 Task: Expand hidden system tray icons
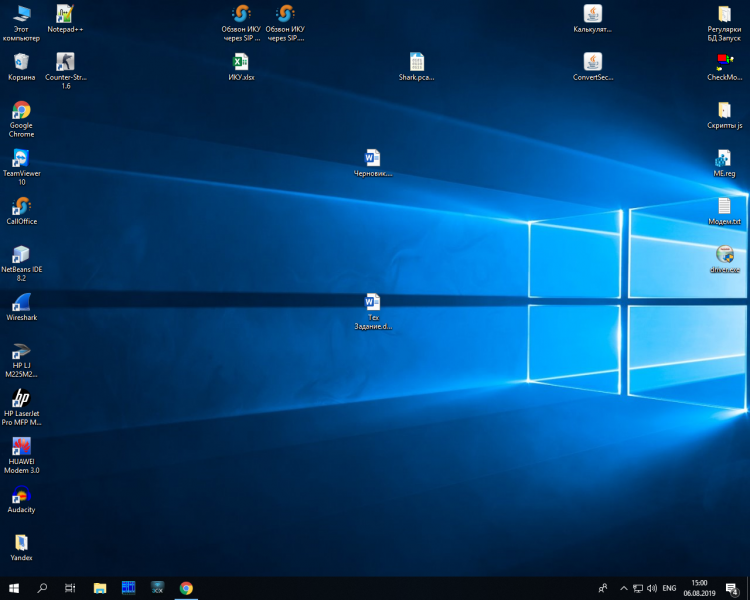pos(624,588)
